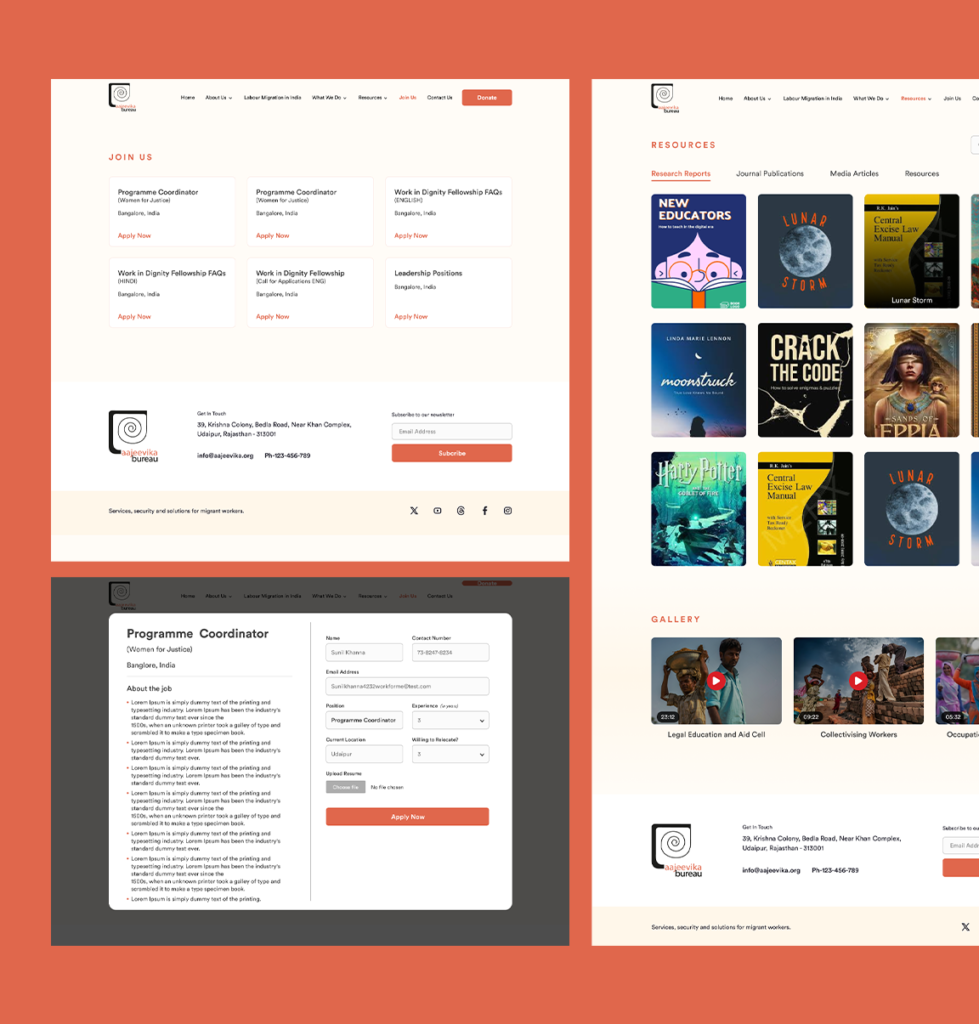This screenshot has width=979, height=1024.
Task: Click the Email Address field in the application form
Action: tap(407, 686)
